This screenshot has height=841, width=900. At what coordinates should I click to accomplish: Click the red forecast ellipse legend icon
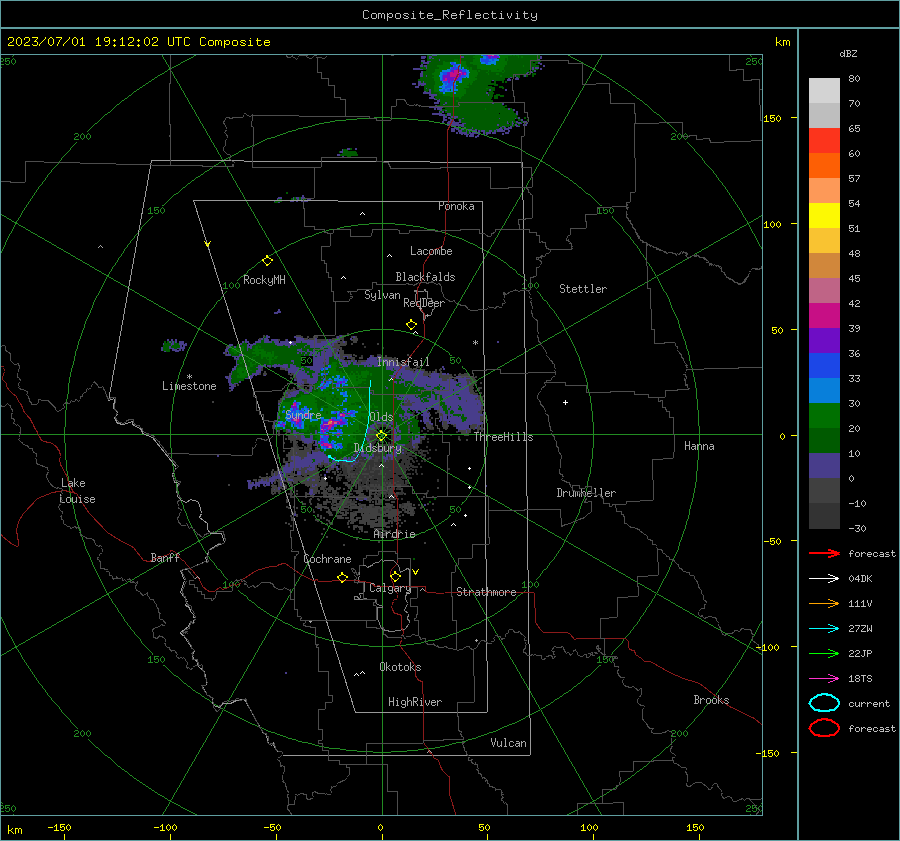[824, 728]
